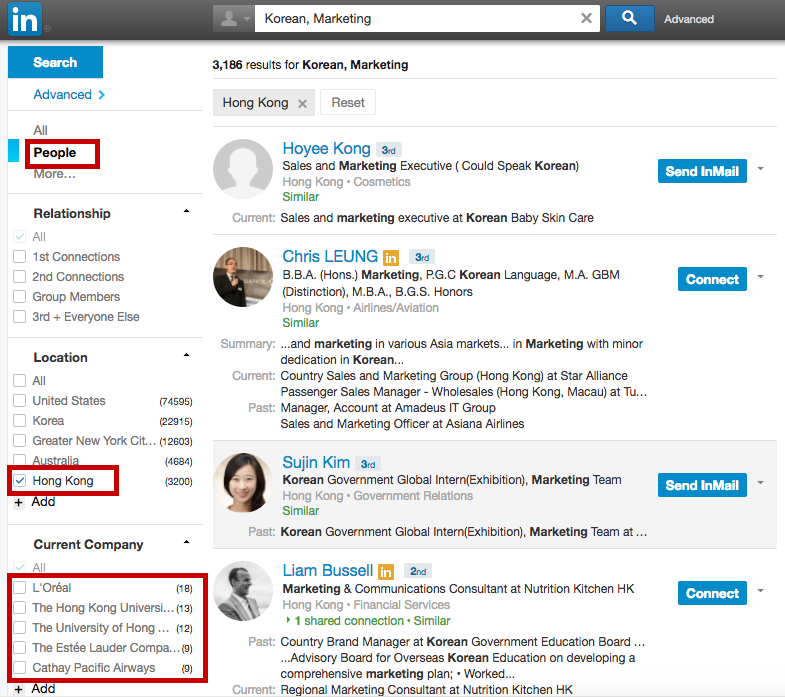This screenshot has height=697, width=785.
Task: Check the United States location checkbox
Action: (x=20, y=401)
